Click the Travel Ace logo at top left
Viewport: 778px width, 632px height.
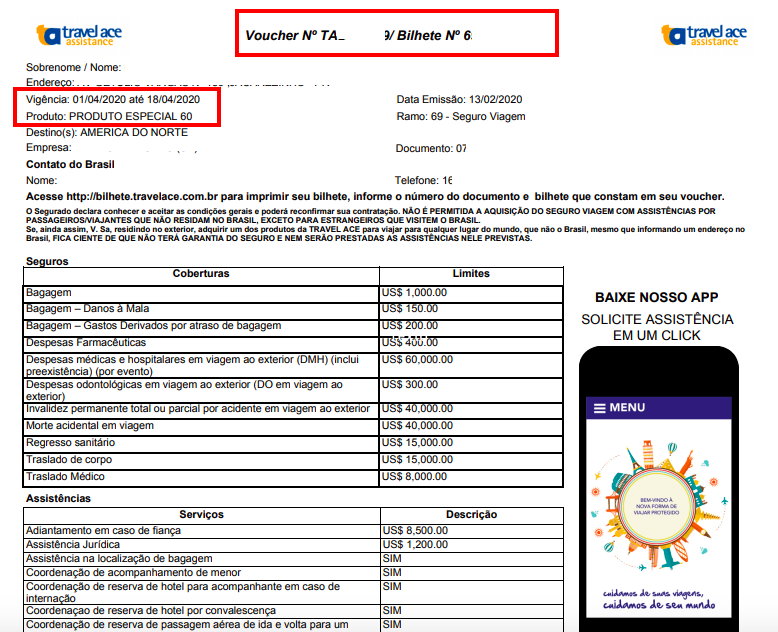pyautogui.click(x=79, y=36)
